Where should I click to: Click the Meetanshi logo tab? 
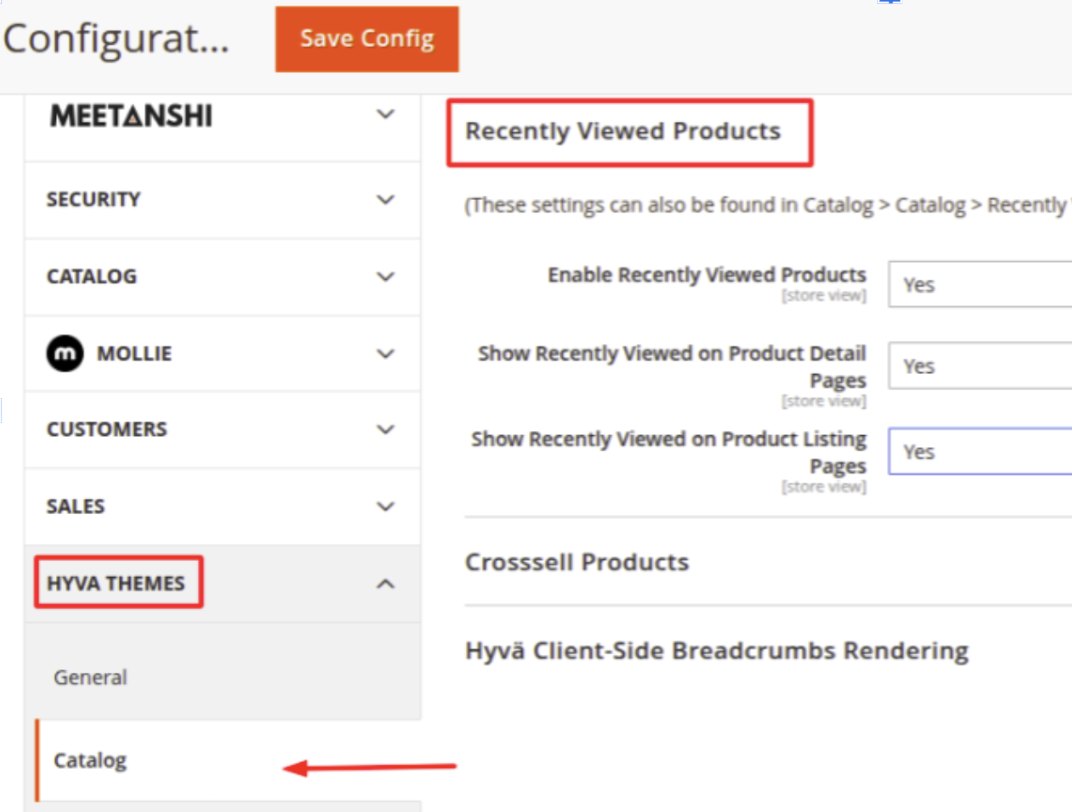131,116
